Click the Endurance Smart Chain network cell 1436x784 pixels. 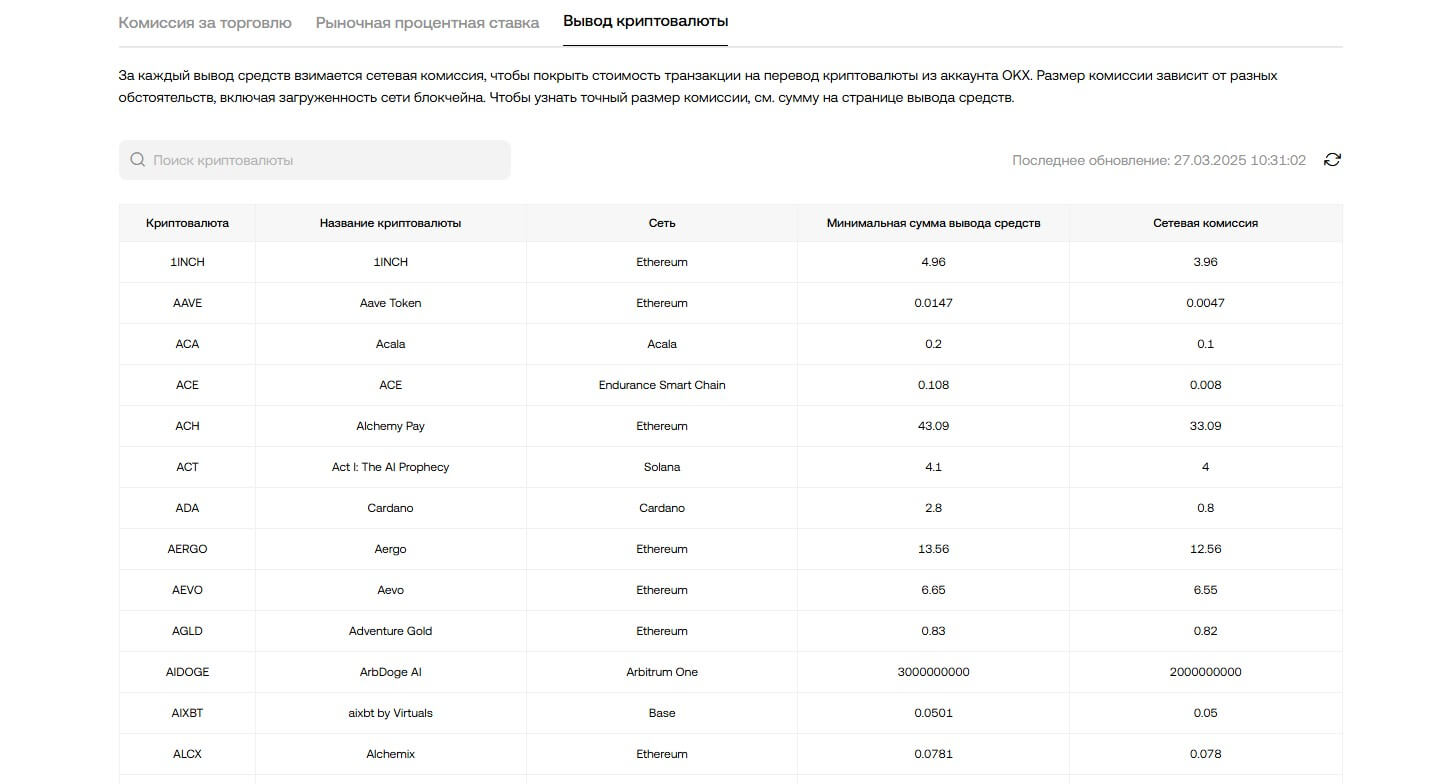click(662, 385)
